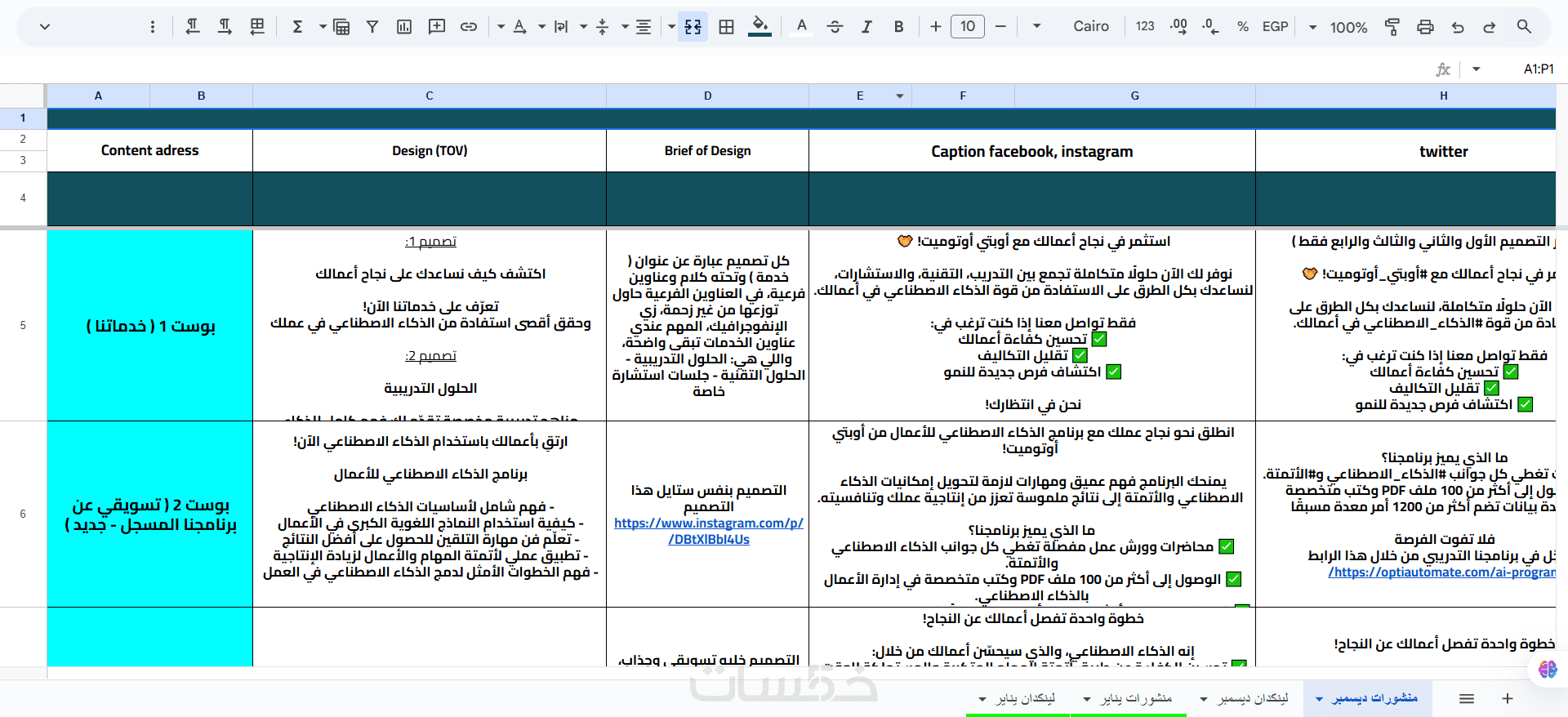This screenshot has width=1568, height=717.
Task: Print the spreadsheet
Action: pos(1425,27)
